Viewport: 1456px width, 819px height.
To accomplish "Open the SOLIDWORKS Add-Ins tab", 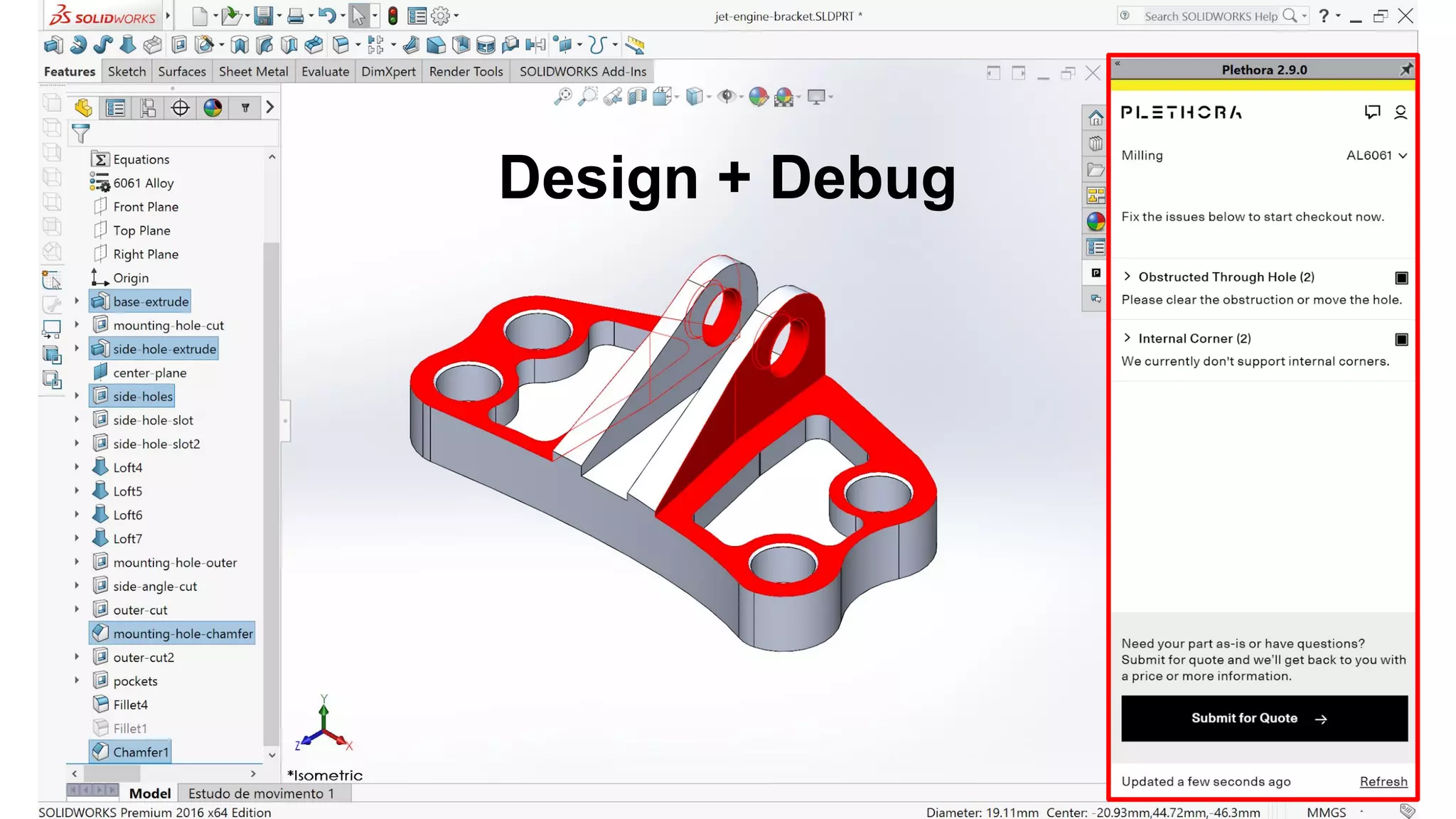I will pyautogui.click(x=583, y=71).
